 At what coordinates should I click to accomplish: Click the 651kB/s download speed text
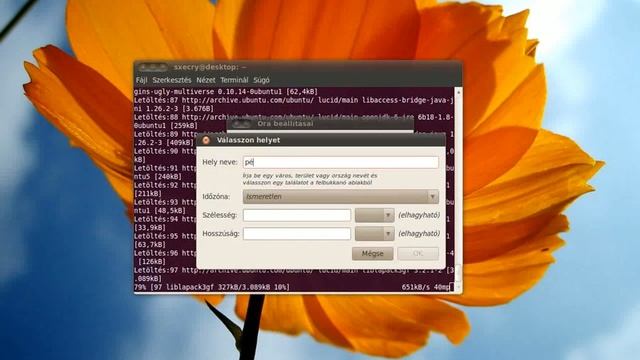[x=416, y=287]
